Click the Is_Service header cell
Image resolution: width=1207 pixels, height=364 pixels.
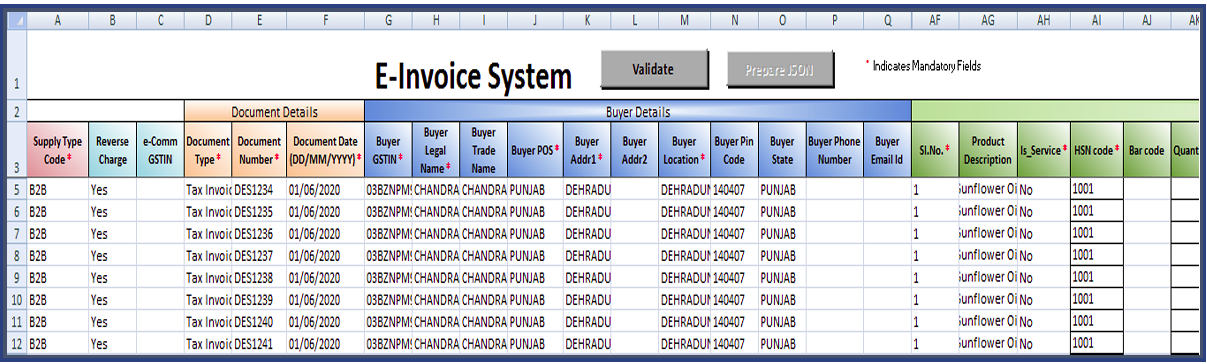tap(1043, 150)
